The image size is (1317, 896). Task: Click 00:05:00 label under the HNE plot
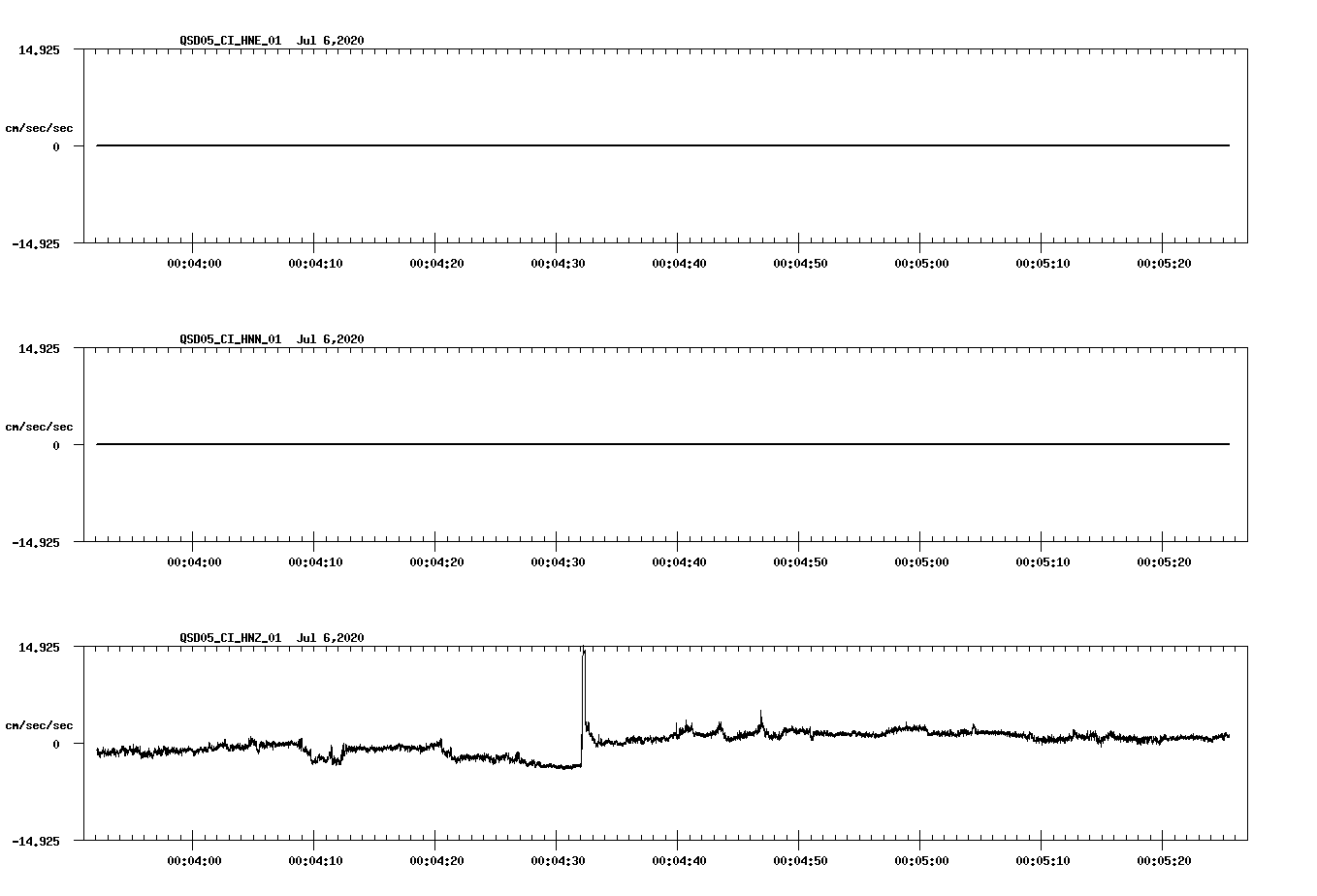(921, 263)
